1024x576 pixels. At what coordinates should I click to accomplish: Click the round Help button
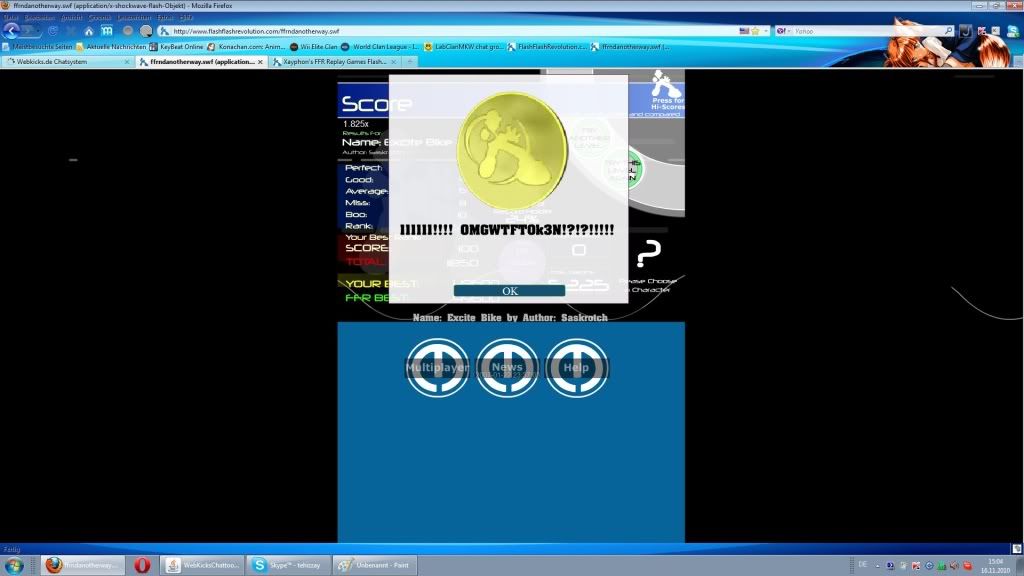coord(576,367)
